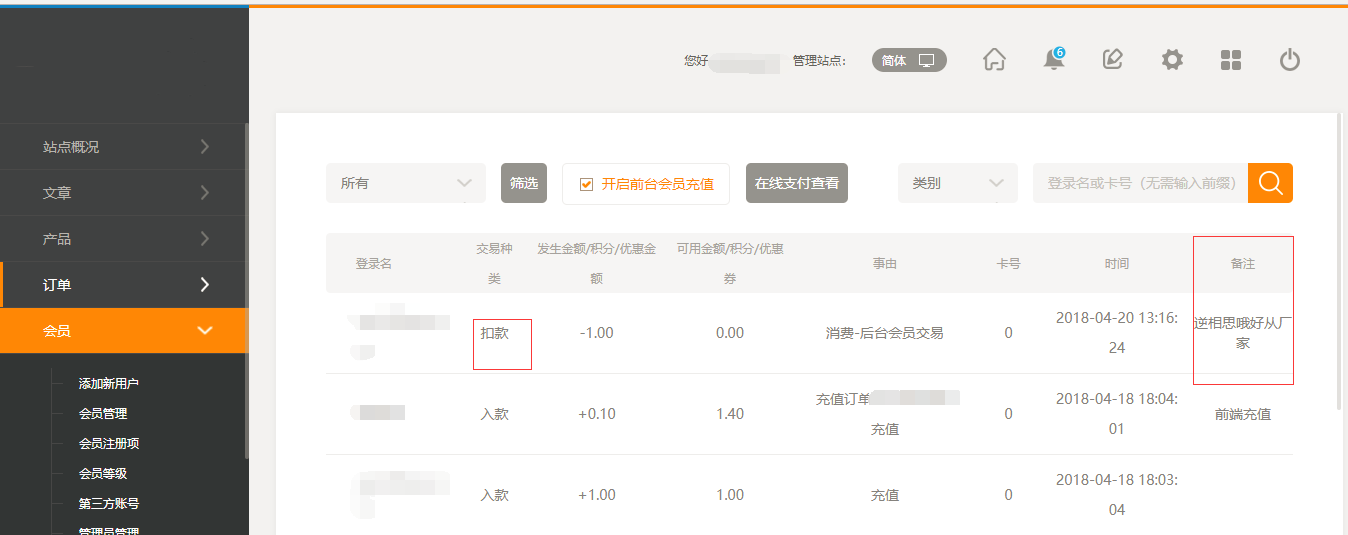Expand the 产品 sidebar section
The height and width of the screenshot is (535, 1348).
tap(124, 239)
